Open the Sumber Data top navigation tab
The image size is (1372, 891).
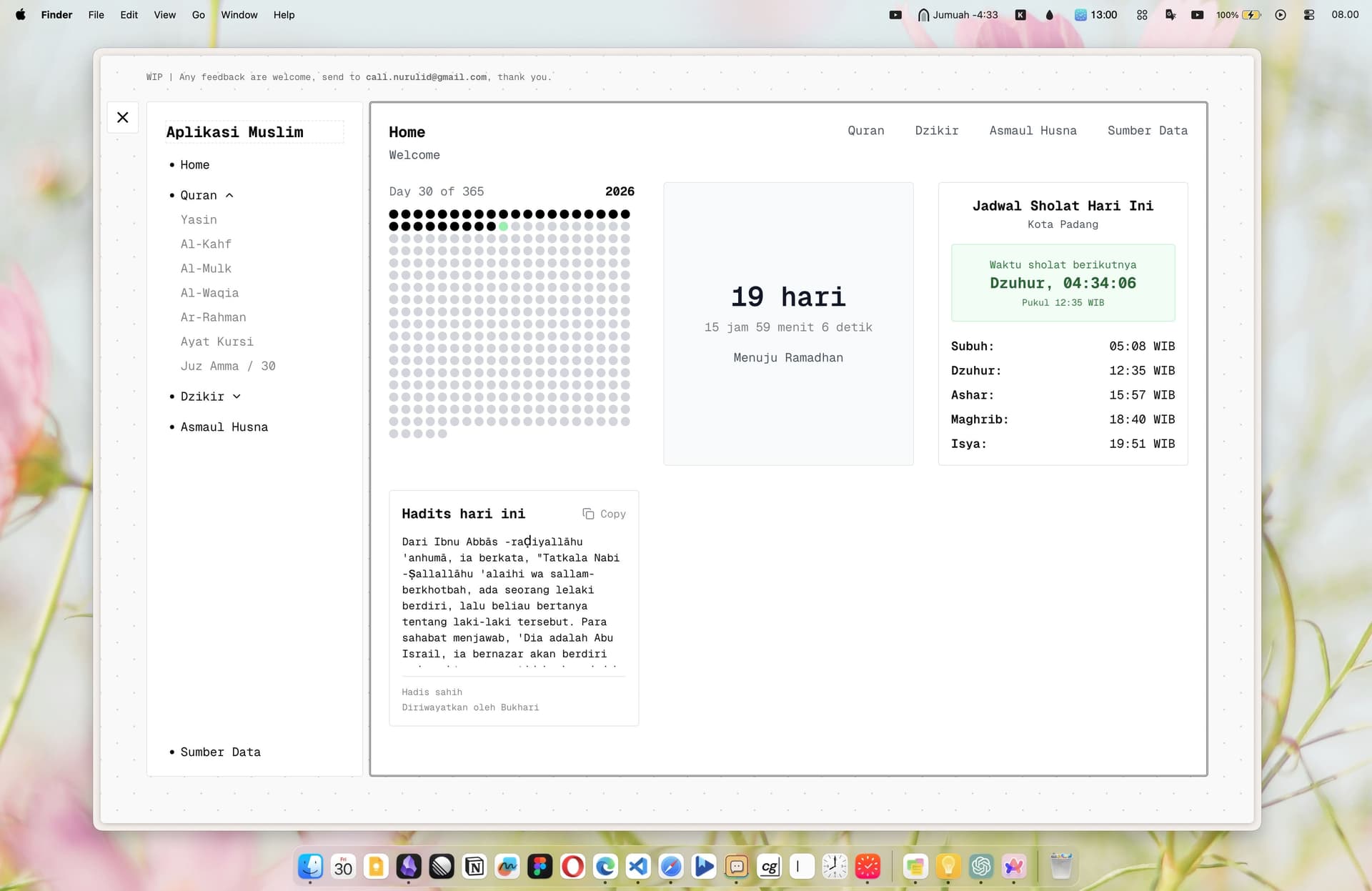tap(1147, 131)
